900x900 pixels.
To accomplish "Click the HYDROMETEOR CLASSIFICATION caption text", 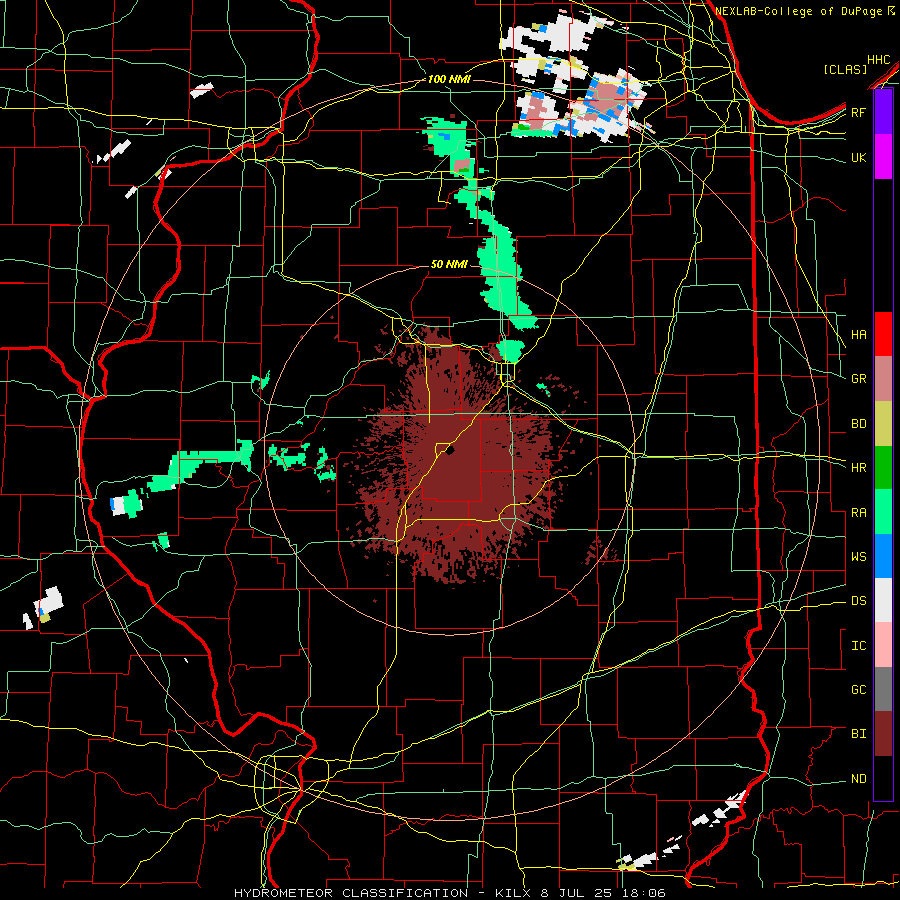I will 351,893.
